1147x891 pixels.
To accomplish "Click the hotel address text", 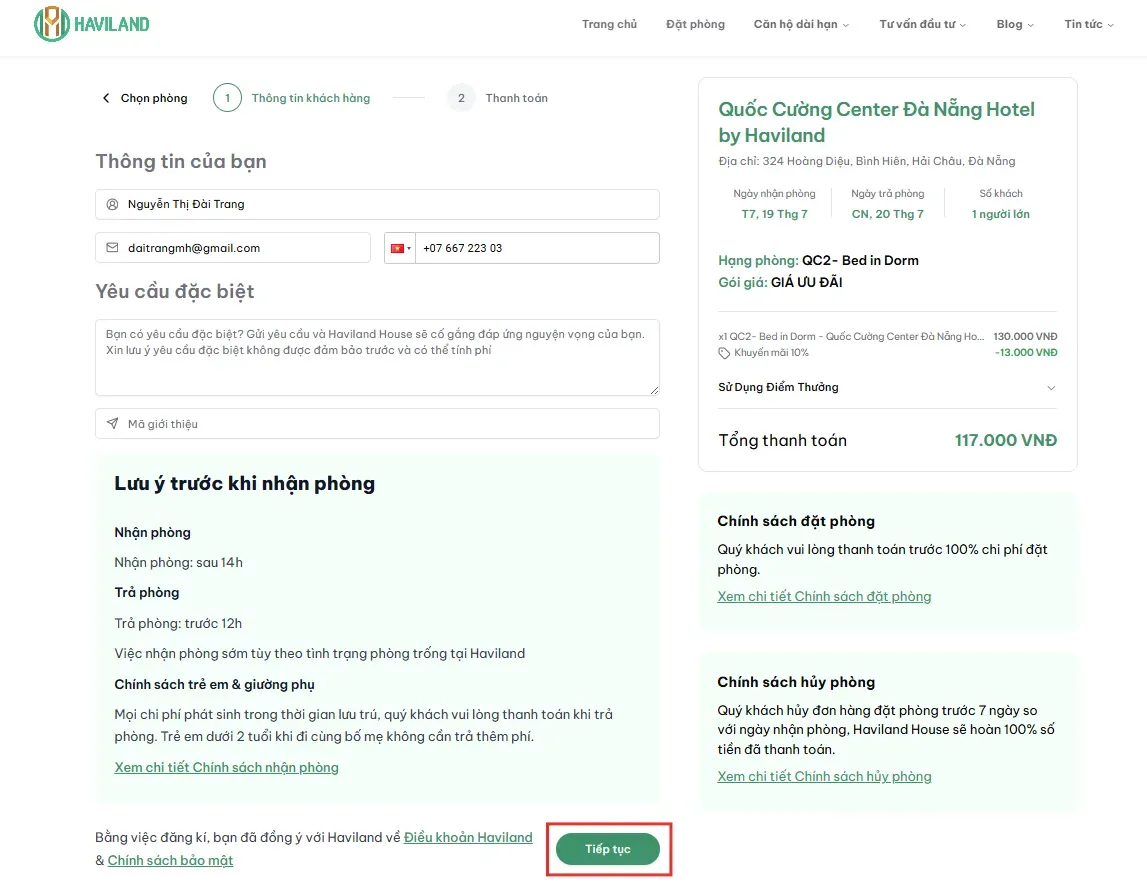I will pos(867,161).
